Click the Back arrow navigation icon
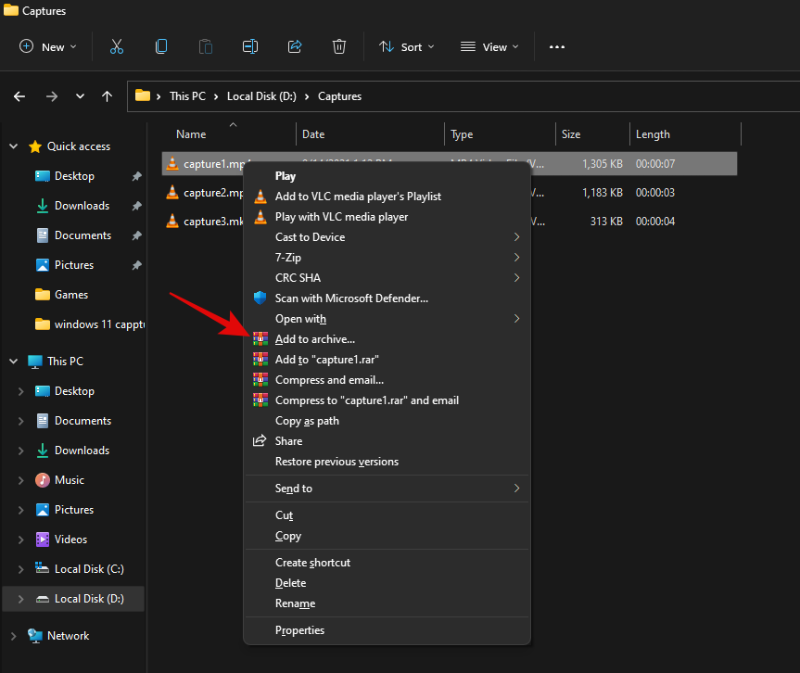The height and width of the screenshot is (673, 800). coord(19,96)
